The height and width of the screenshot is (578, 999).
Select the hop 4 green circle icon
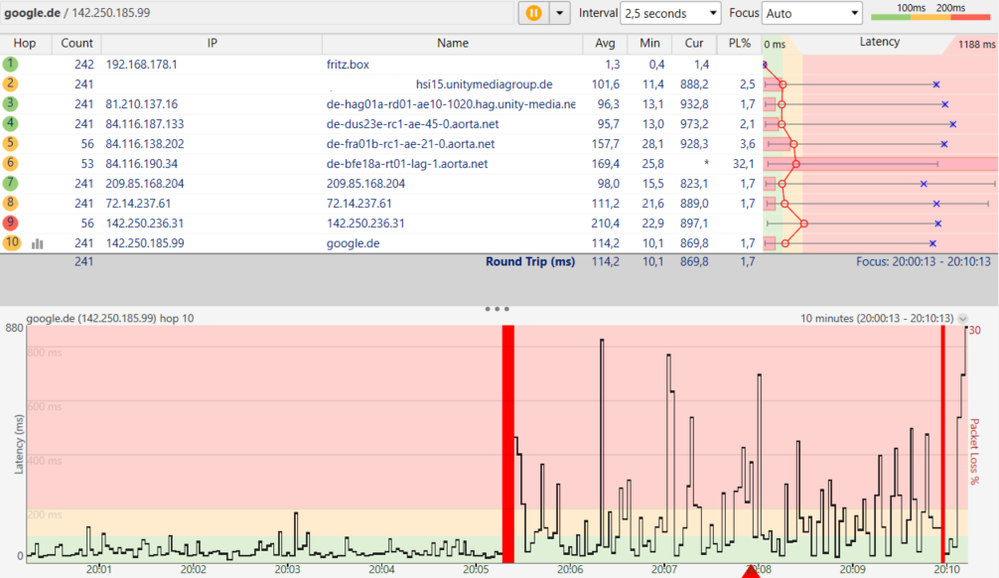coord(10,123)
